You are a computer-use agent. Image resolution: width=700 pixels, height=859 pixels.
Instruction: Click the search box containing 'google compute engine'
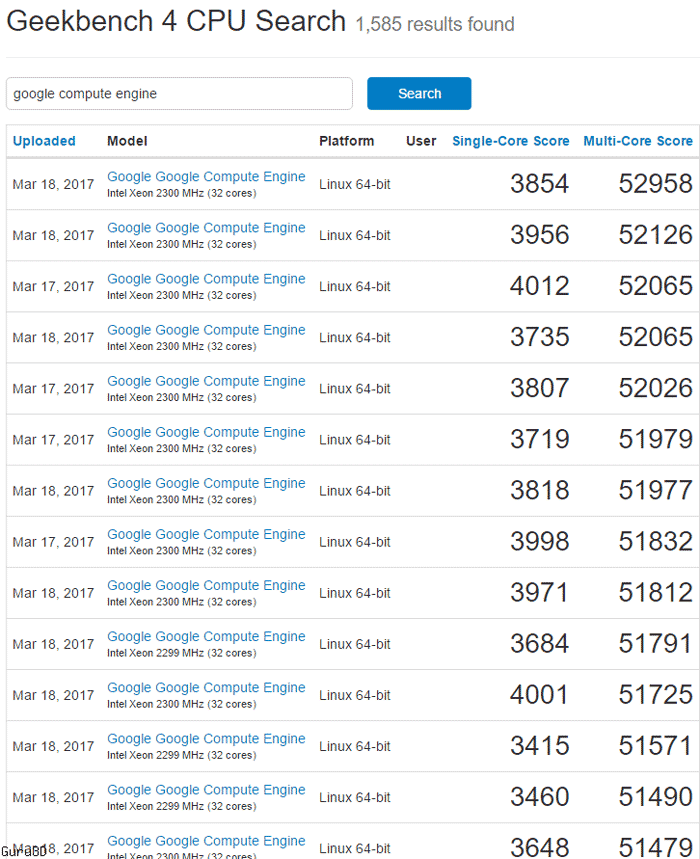pyautogui.click(x=180, y=94)
